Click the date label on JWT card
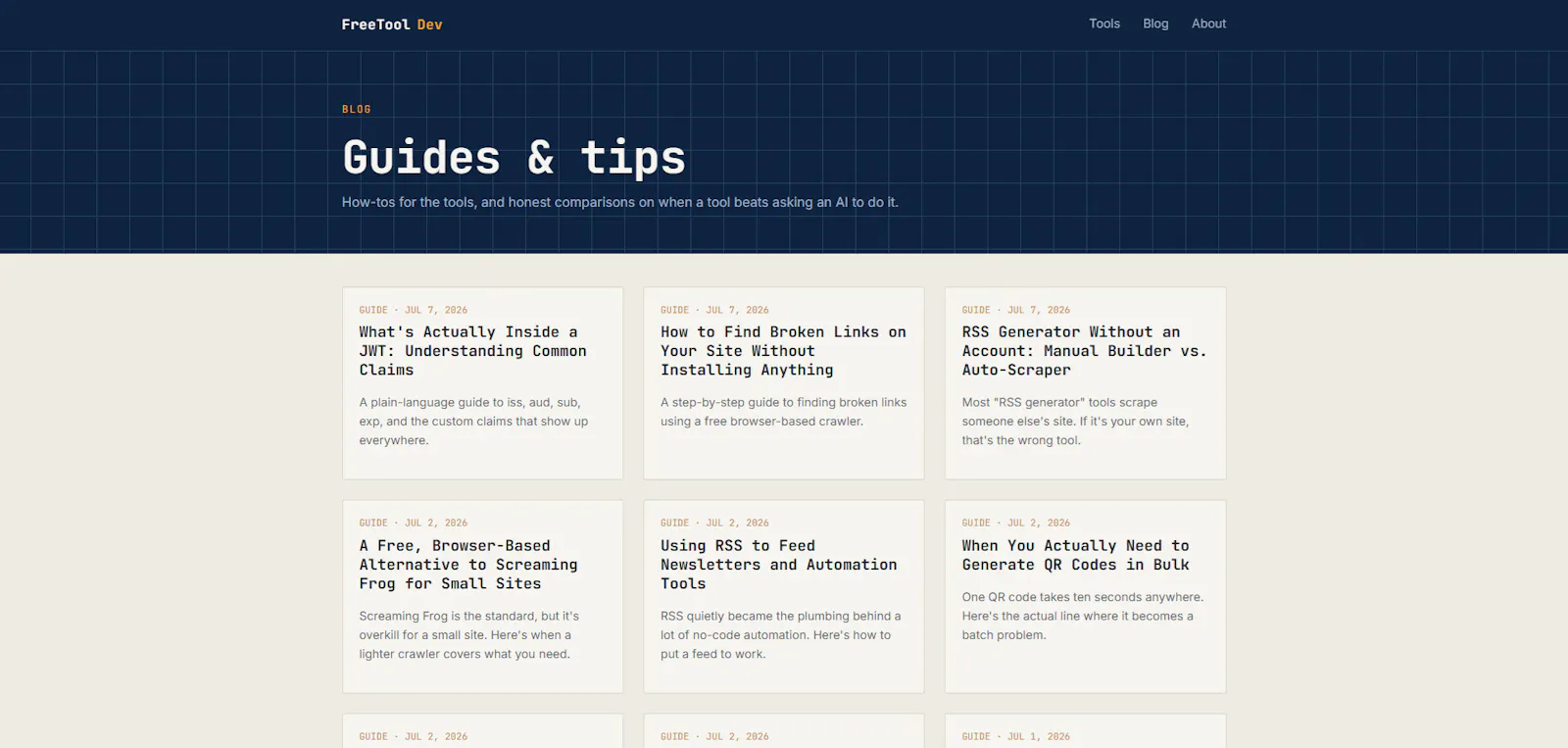This screenshot has width=1568, height=748. (x=413, y=310)
